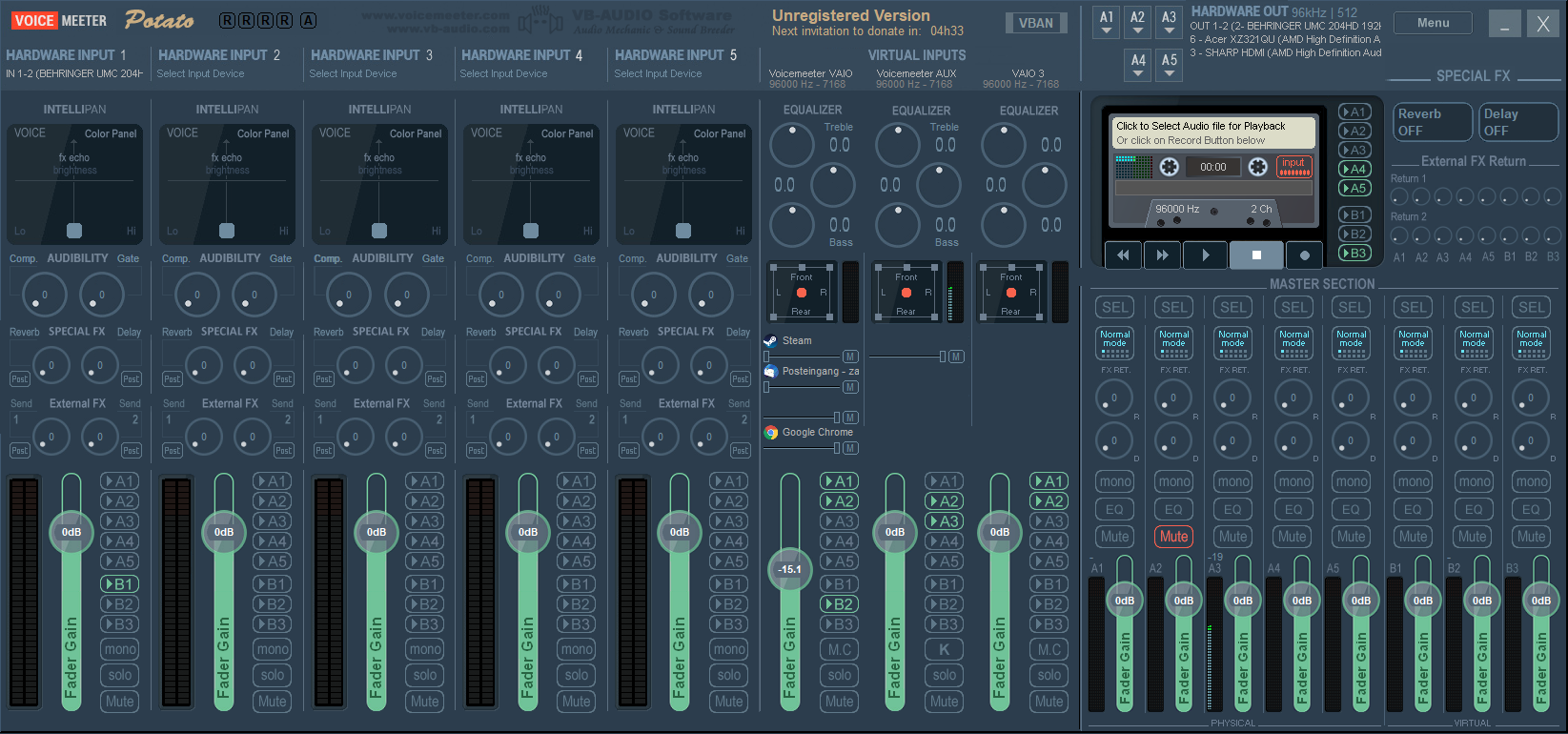Screen dimensions: 1568x734
Task: Fast forward the cassette player
Action: coord(1162,255)
